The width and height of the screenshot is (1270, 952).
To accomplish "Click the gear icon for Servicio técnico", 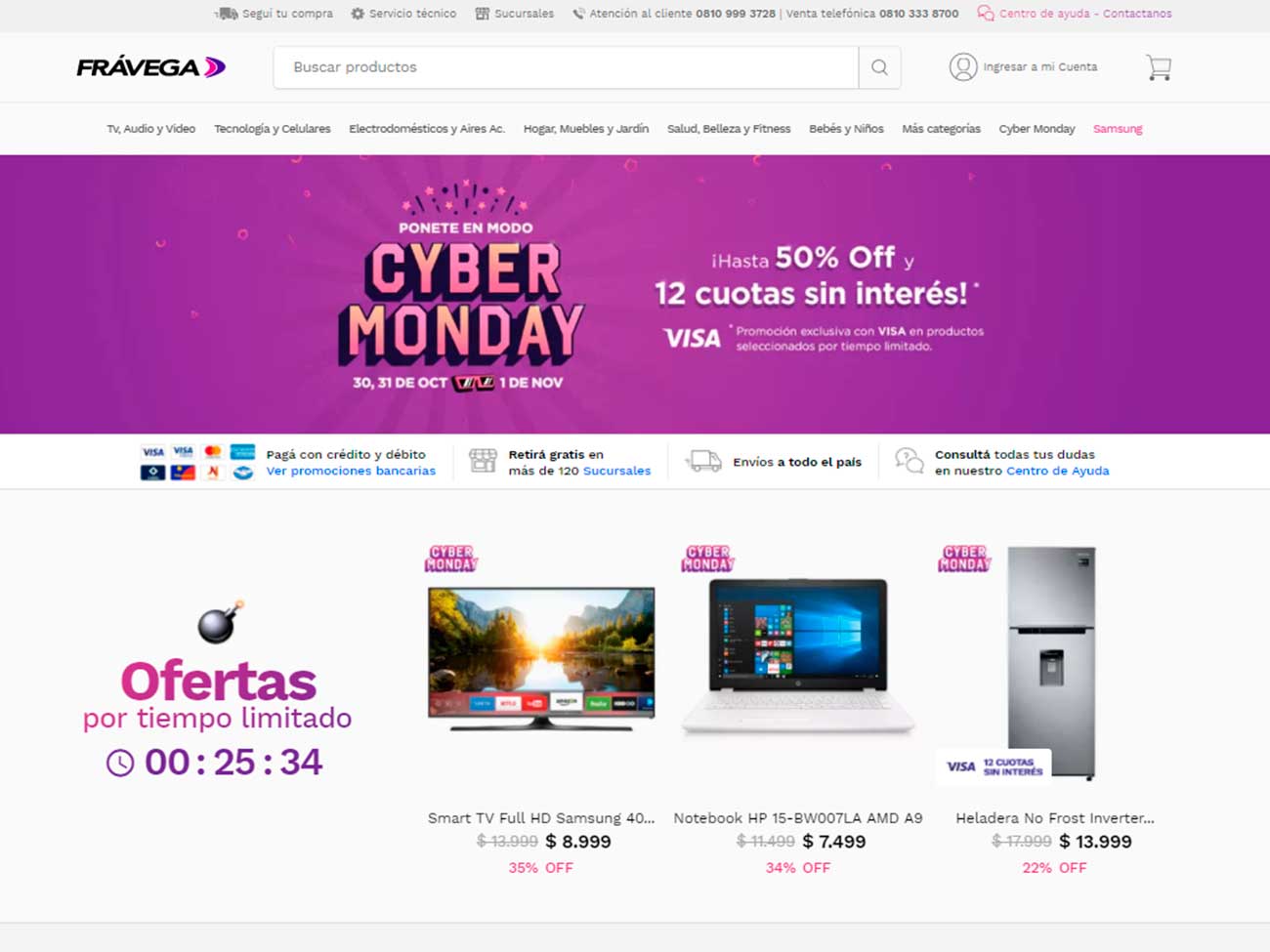I will (x=358, y=14).
